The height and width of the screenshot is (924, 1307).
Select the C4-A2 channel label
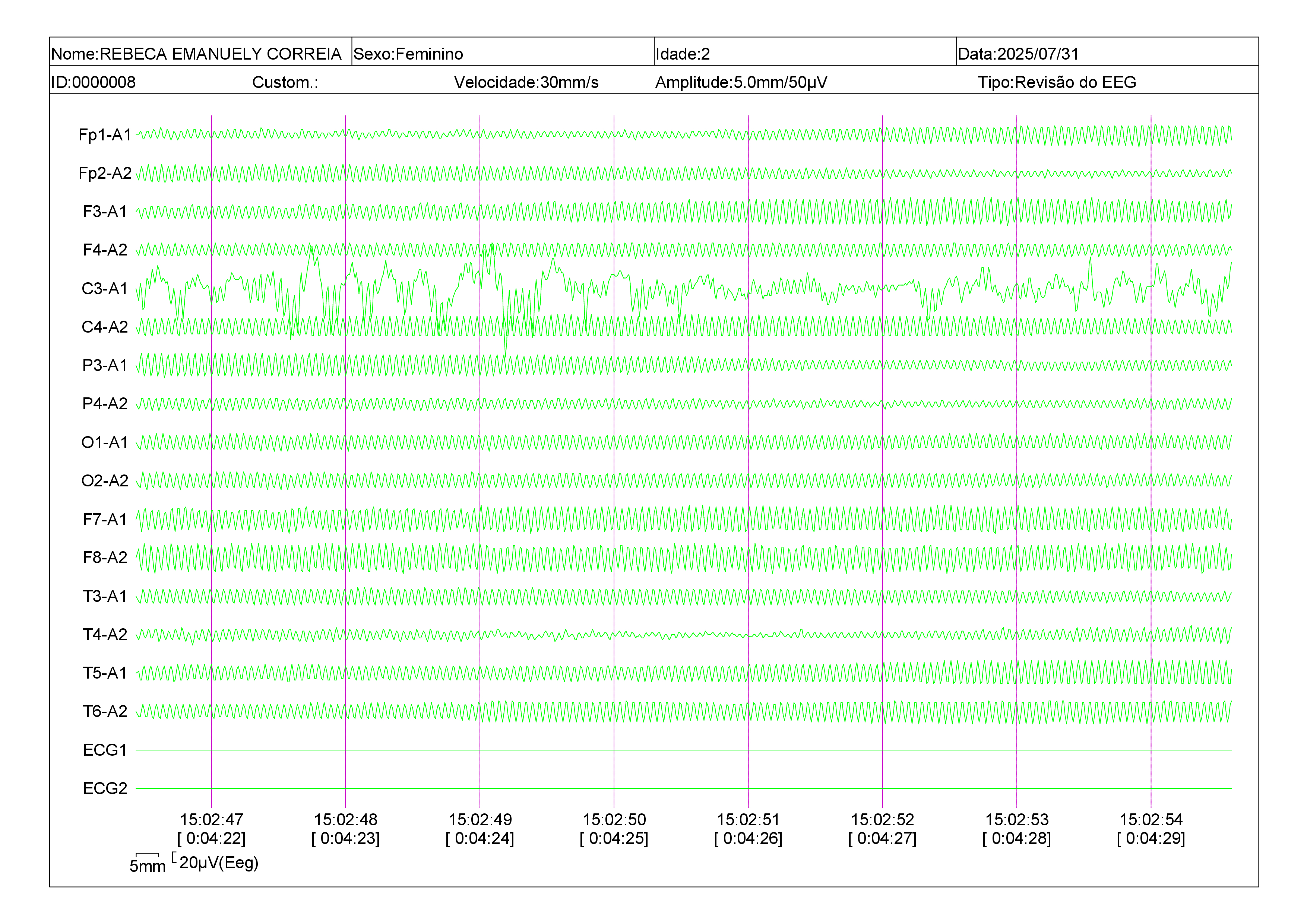click(x=105, y=327)
